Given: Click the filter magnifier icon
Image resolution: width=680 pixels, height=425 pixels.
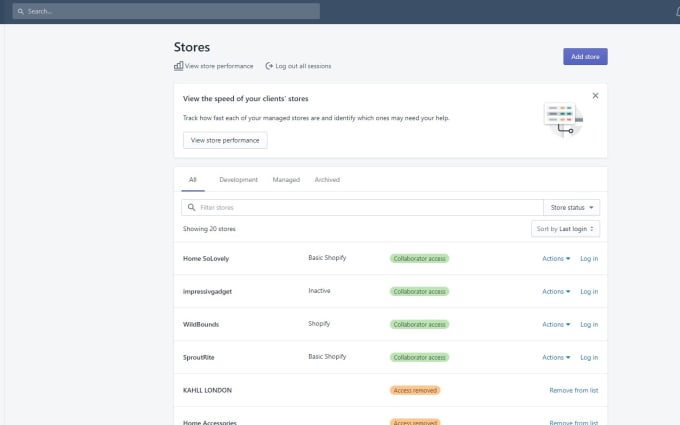Looking at the screenshot, I should pyautogui.click(x=191, y=207).
